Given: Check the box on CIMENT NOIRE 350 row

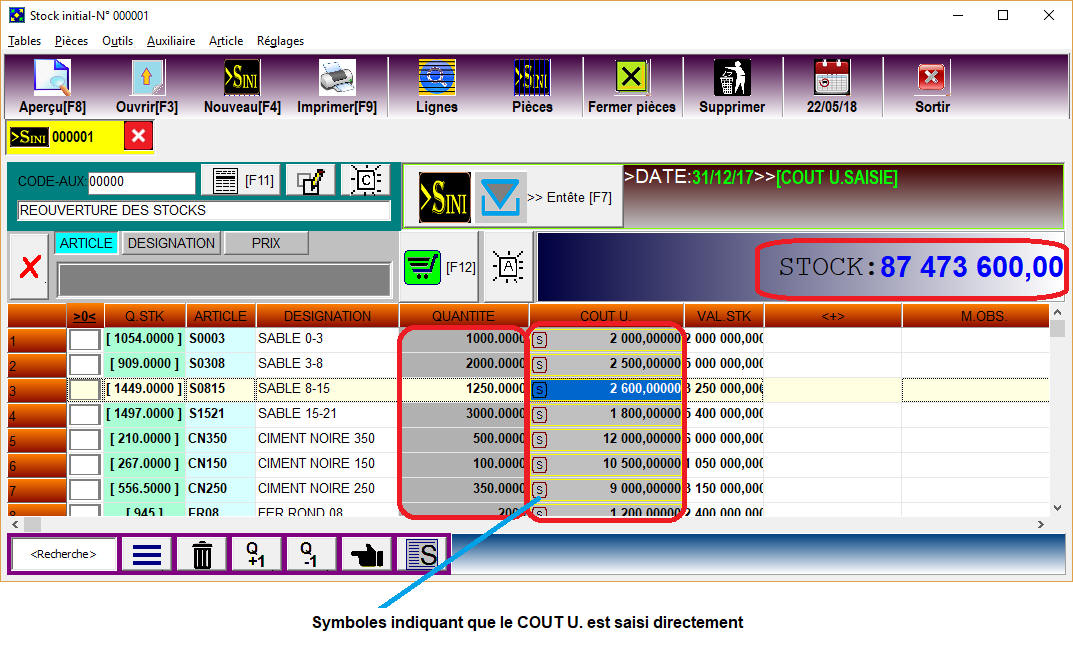Looking at the screenshot, I should coord(84,440).
